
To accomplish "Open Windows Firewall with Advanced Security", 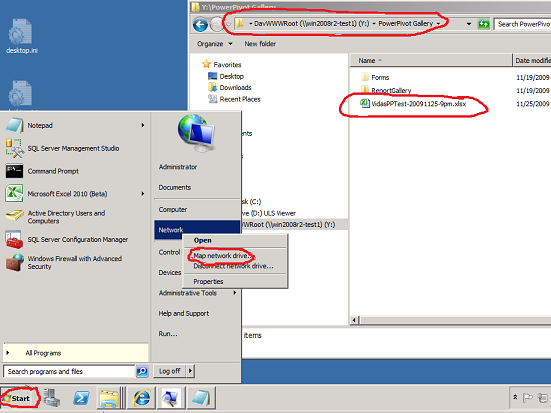I will (74, 262).
